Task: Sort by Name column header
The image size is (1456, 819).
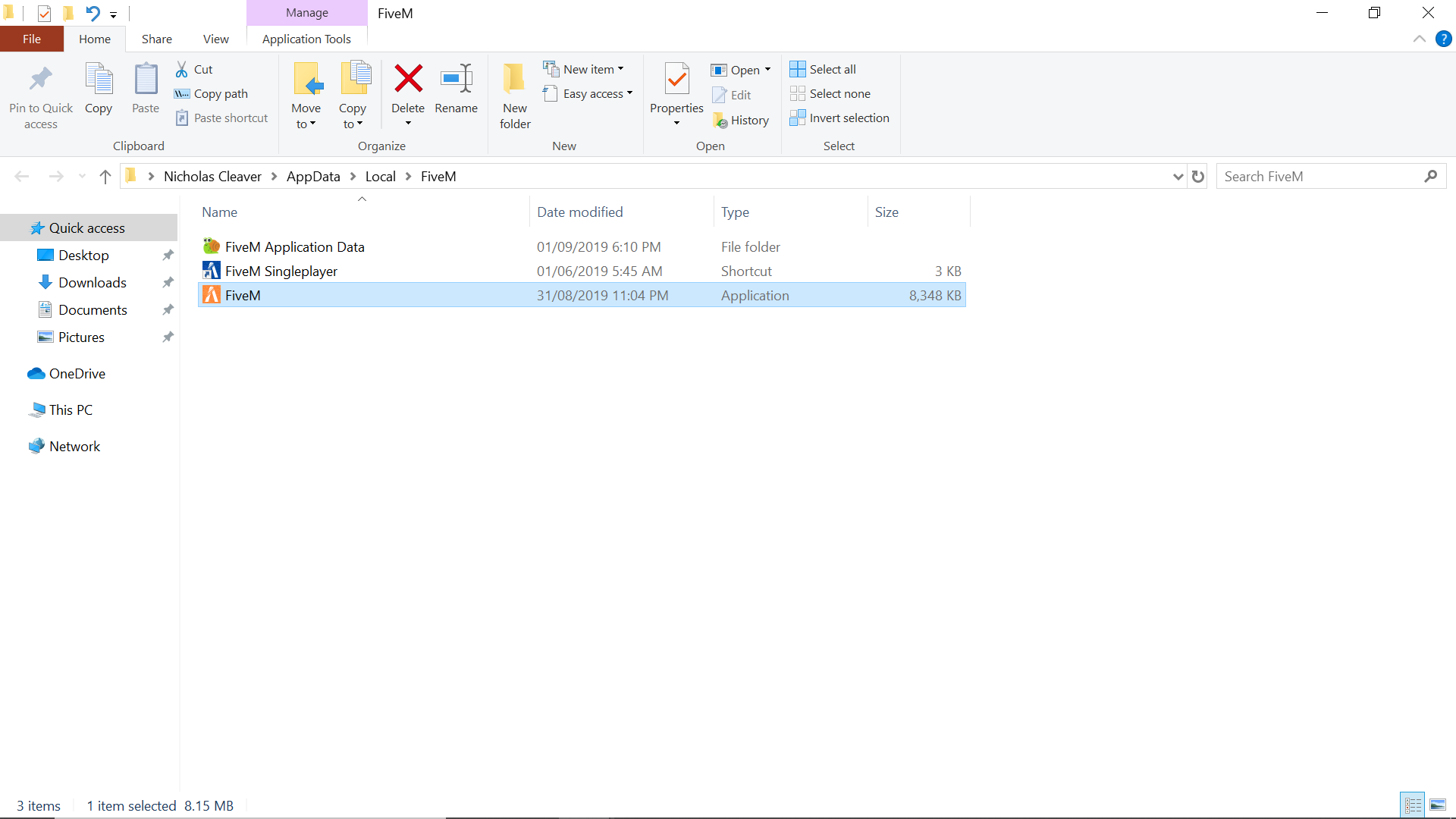Action: tap(219, 212)
